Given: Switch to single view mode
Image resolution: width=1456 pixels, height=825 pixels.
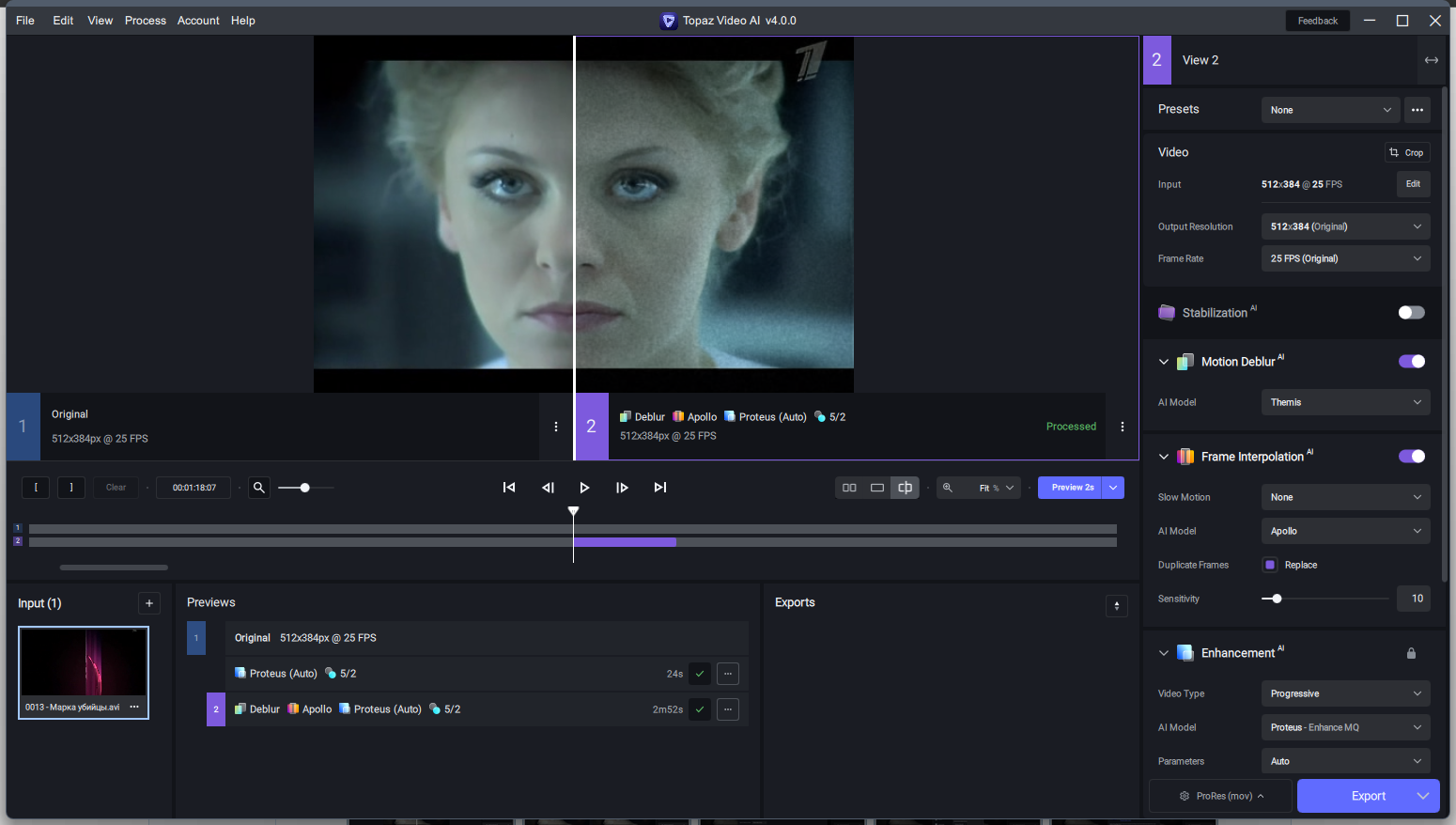Looking at the screenshot, I should 877,488.
